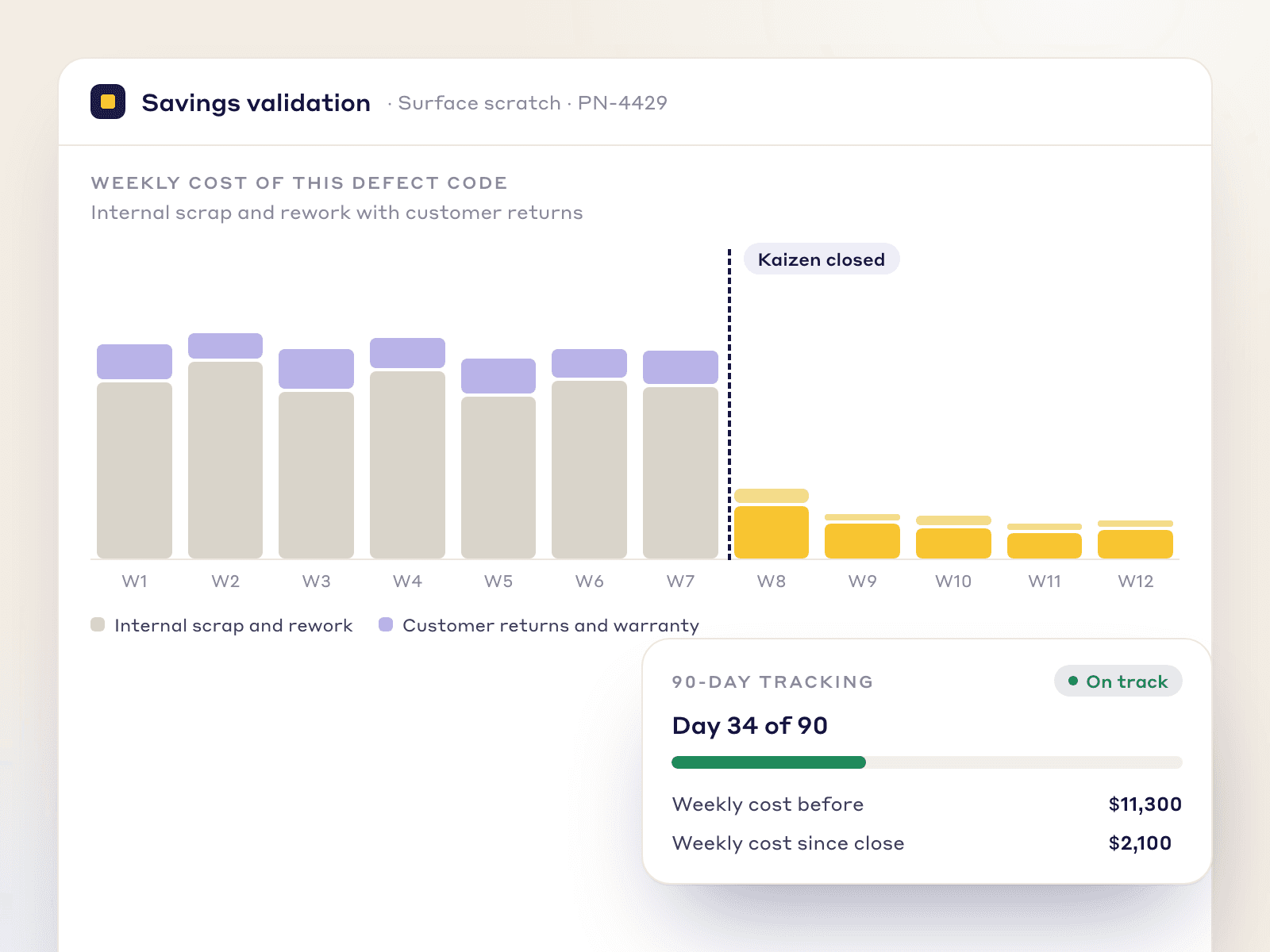Select the Internal scrap and rework legend label
This screenshot has height=952, width=1270.
pyautogui.click(x=233, y=625)
